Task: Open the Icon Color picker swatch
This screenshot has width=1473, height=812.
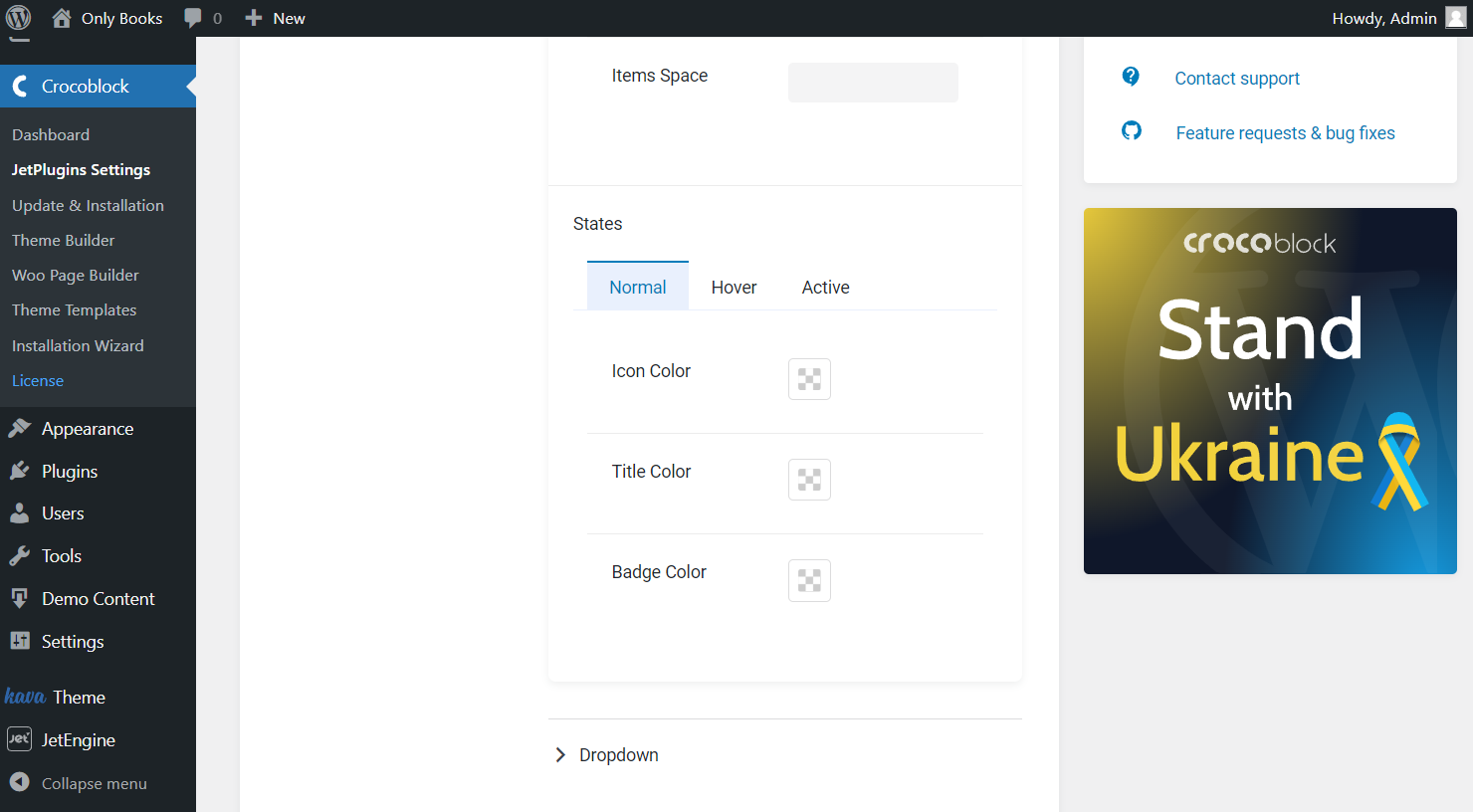Action: click(x=809, y=379)
